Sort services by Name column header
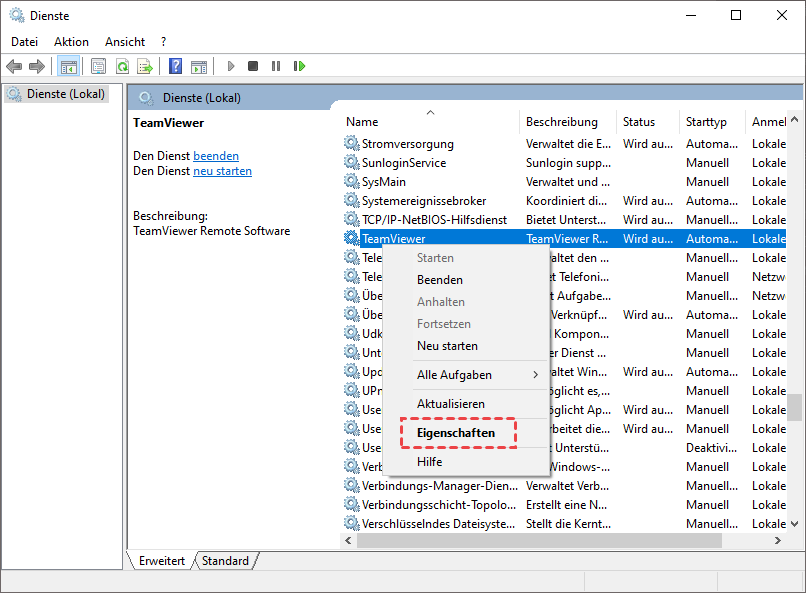This screenshot has height=593, width=806. [x=362, y=122]
